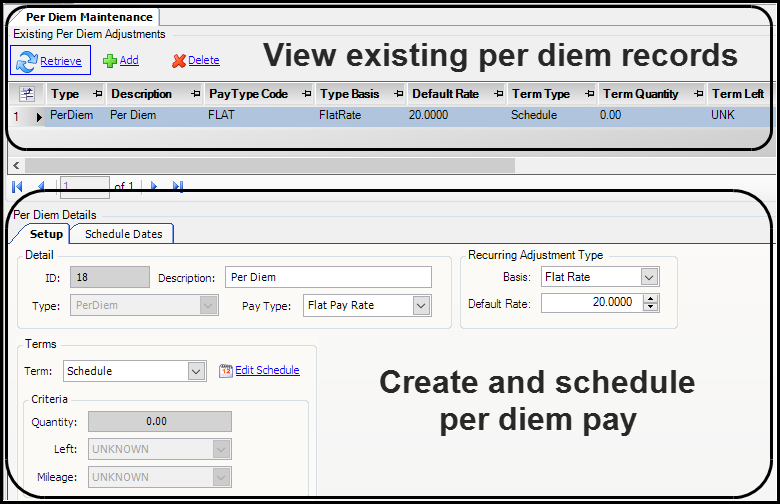The width and height of the screenshot is (780, 504).
Task: Click the Add link
Action: pos(129,60)
